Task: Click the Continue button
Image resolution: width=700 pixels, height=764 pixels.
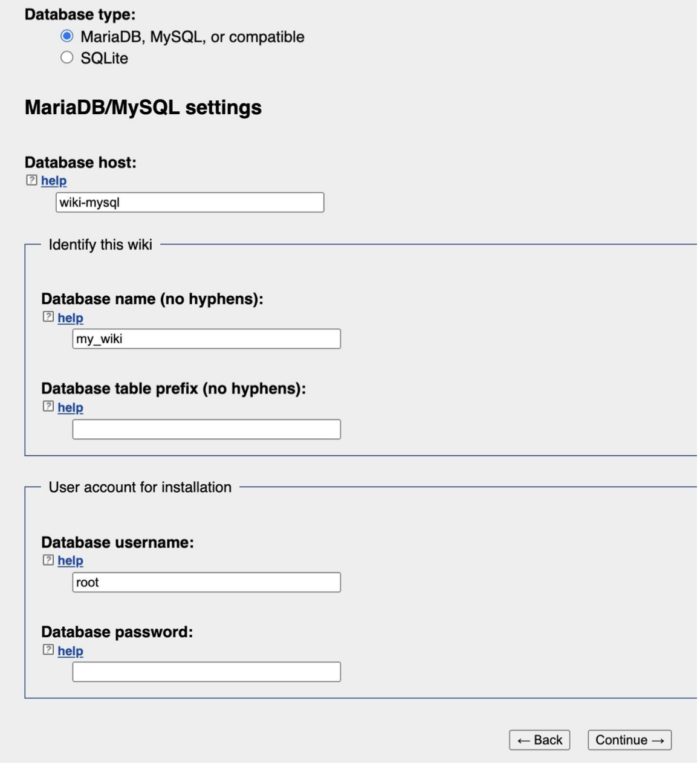Action: click(x=629, y=740)
